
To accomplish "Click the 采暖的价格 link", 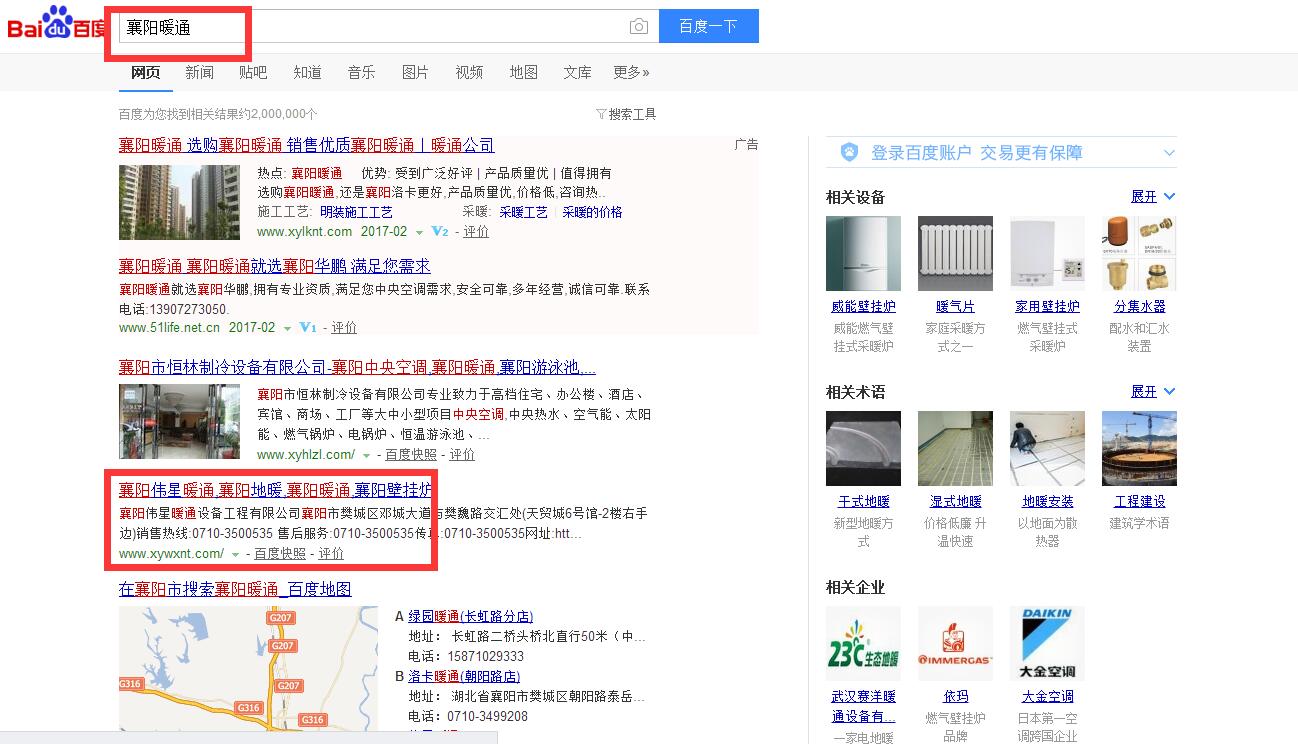I will click(x=592, y=212).
